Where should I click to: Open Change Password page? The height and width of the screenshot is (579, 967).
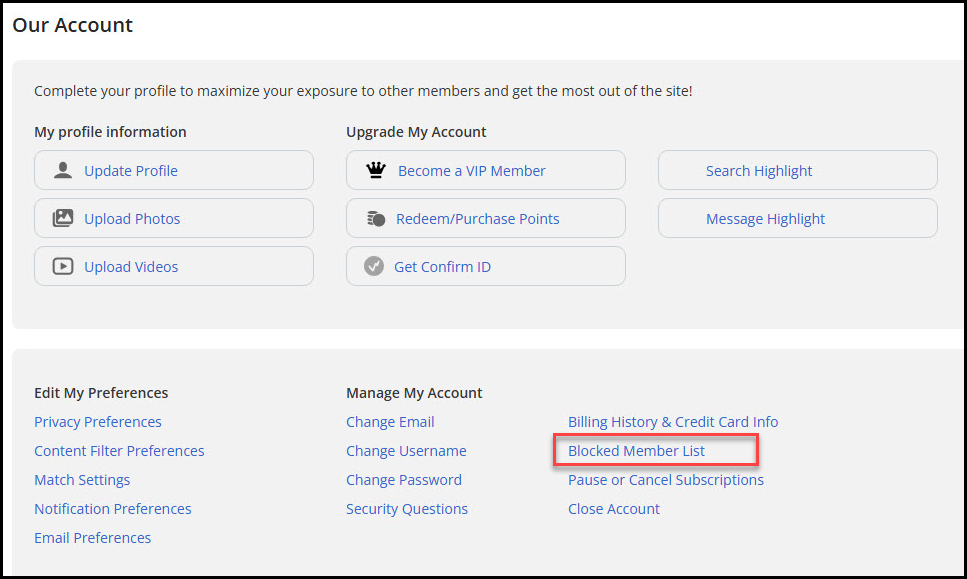[404, 480]
